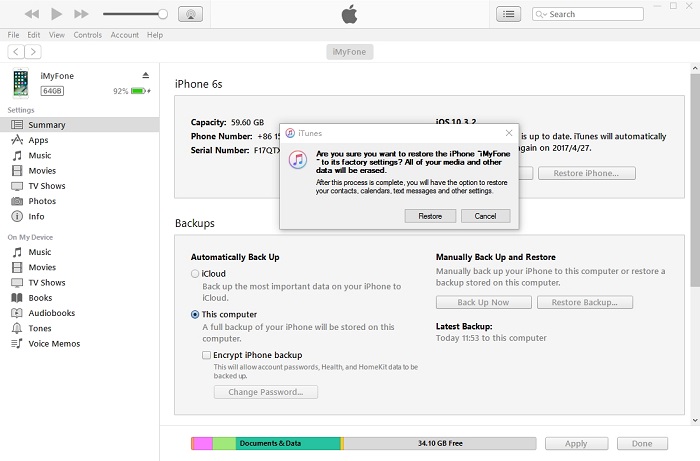
Task: Toggle the list view button near Search
Action: pyautogui.click(x=508, y=14)
